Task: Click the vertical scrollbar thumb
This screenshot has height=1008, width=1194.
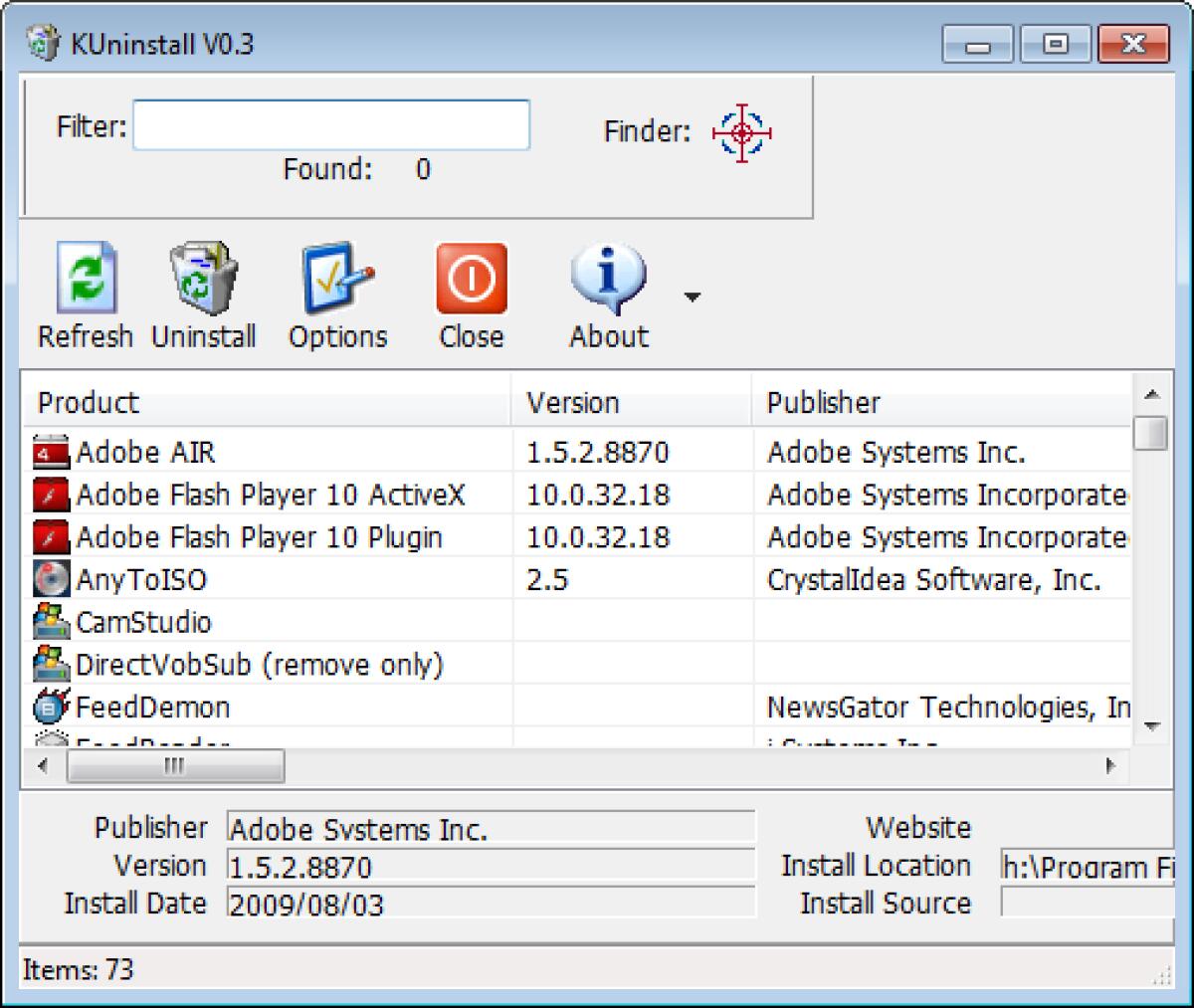Action: click(x=1152, y=433)
